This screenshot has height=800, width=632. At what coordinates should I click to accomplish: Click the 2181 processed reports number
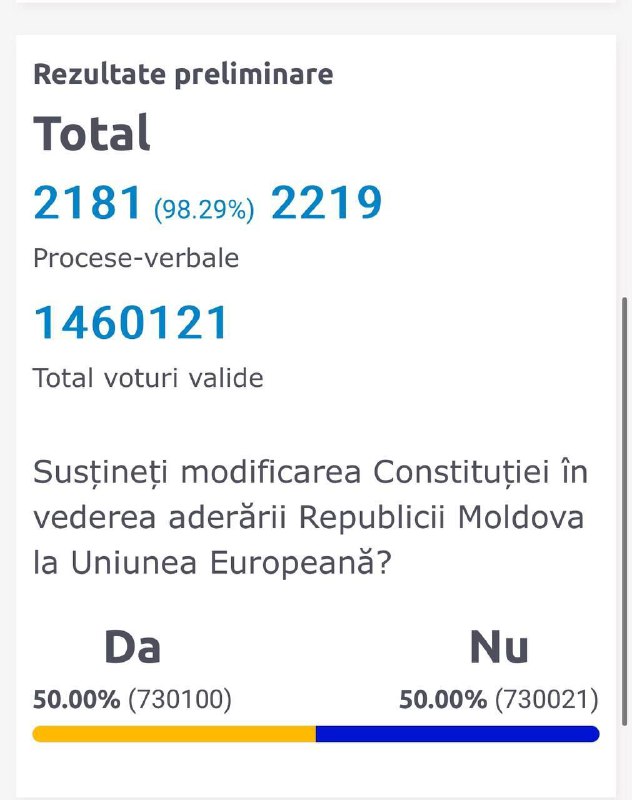coord(88,204)
